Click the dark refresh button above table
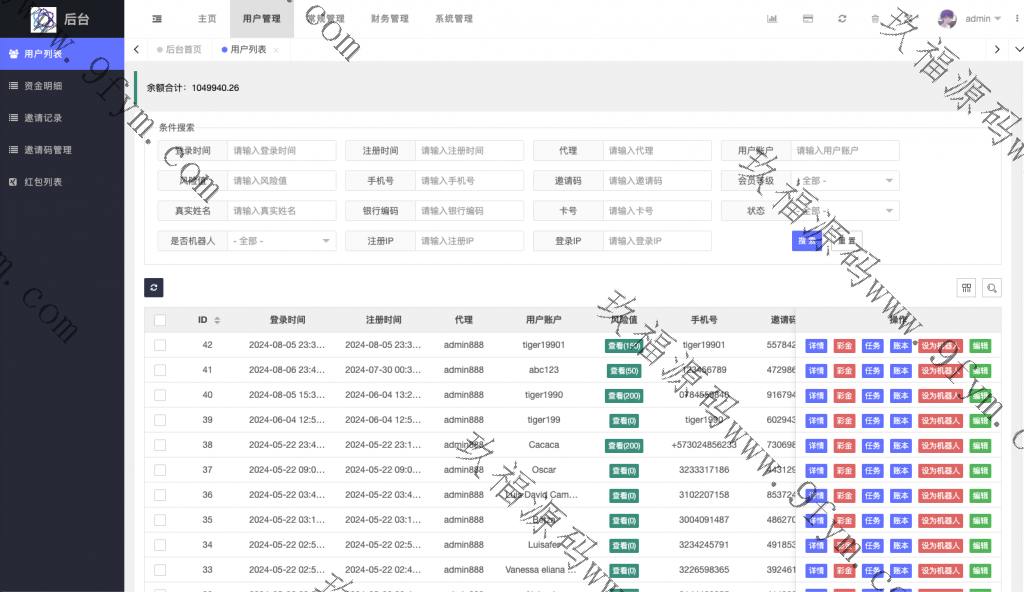Image resolution: width=1024 pixels, height=592 pixels. click(x=154, y=288)
